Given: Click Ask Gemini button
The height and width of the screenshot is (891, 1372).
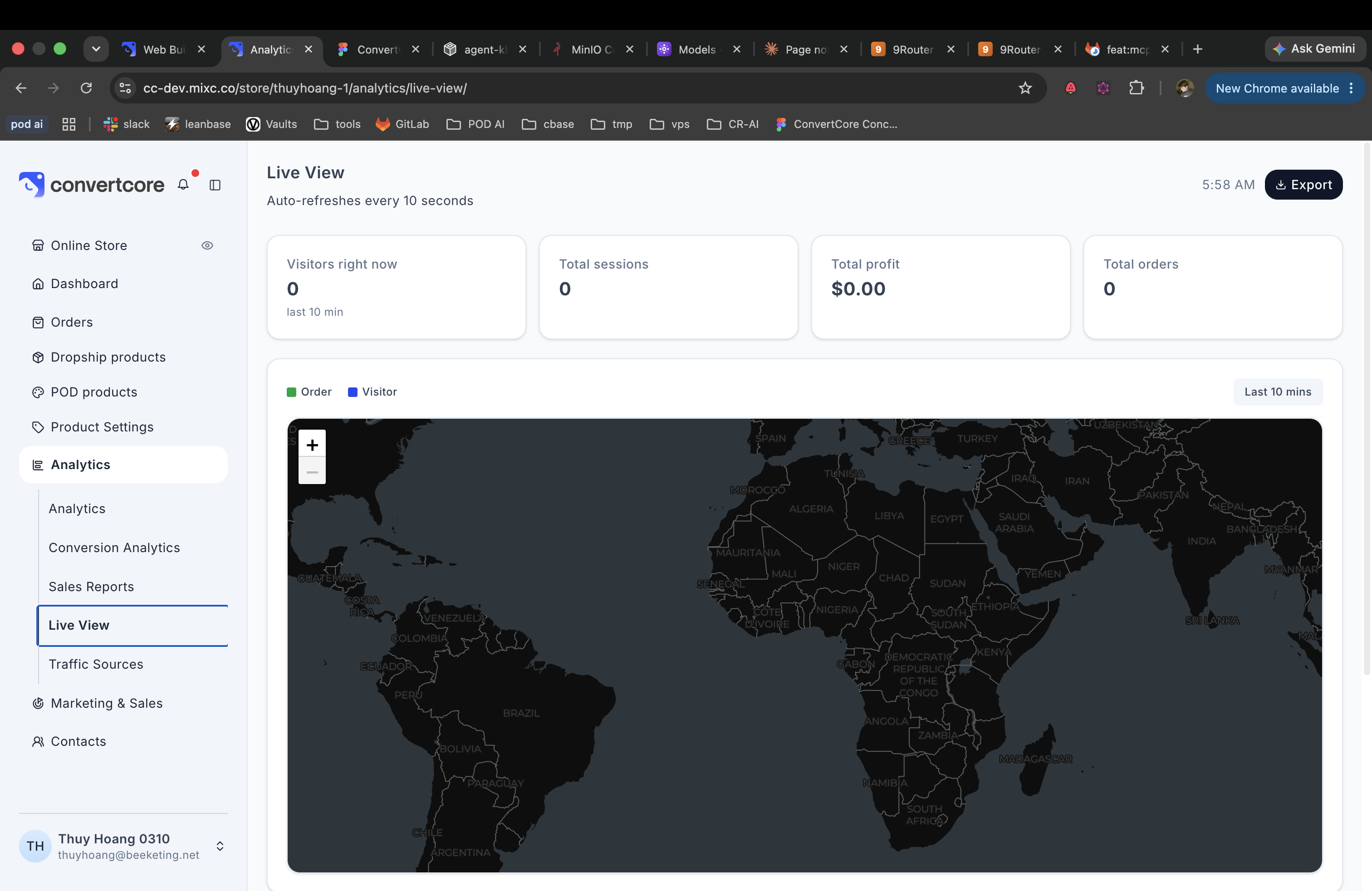Looking at the screenshot, I should coord(1314,49).
